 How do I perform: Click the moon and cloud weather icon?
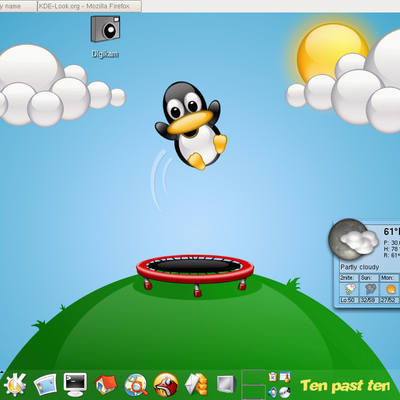click(x=353, y=239)
